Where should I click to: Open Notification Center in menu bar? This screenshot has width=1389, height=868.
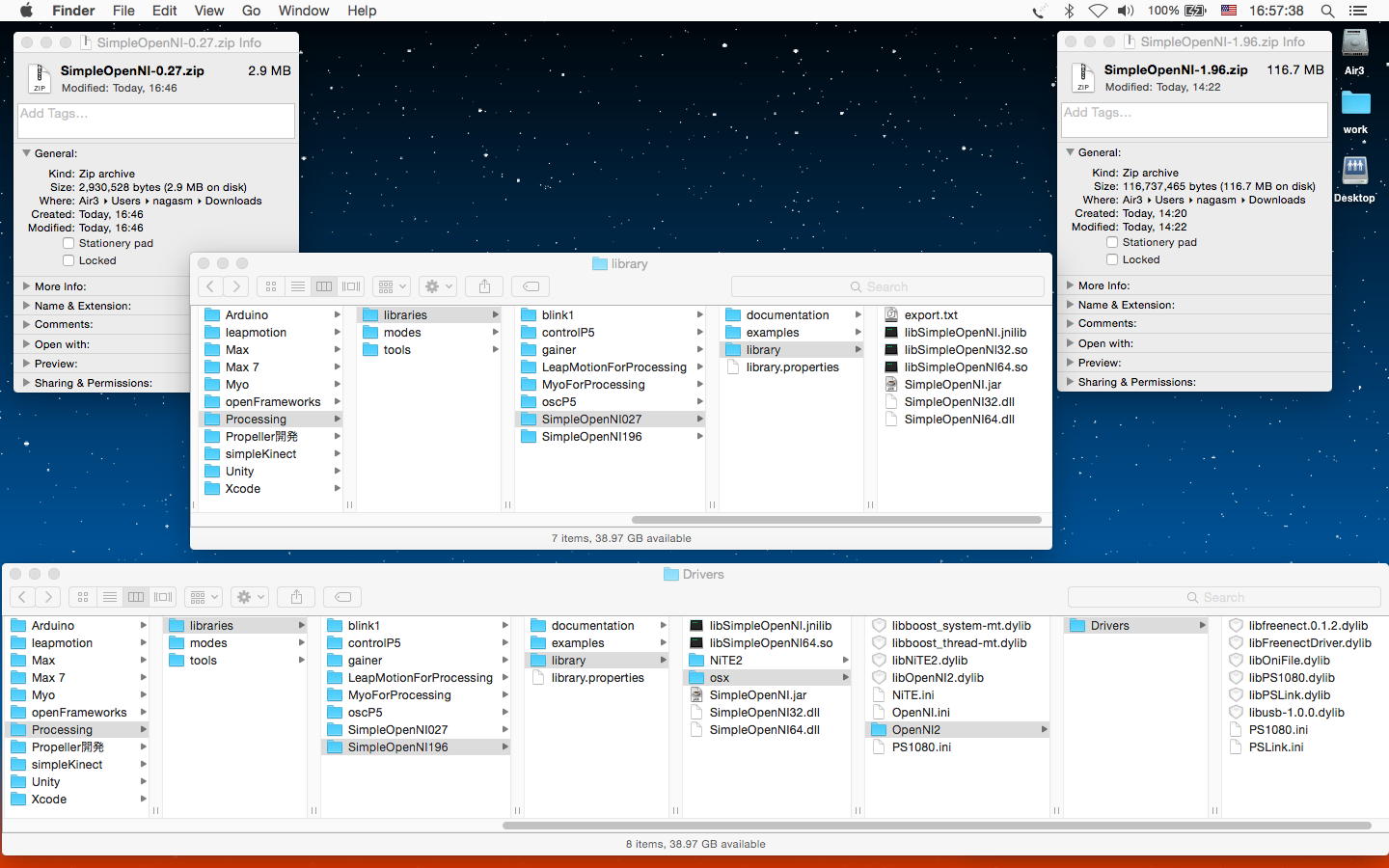coord(1358,11)
